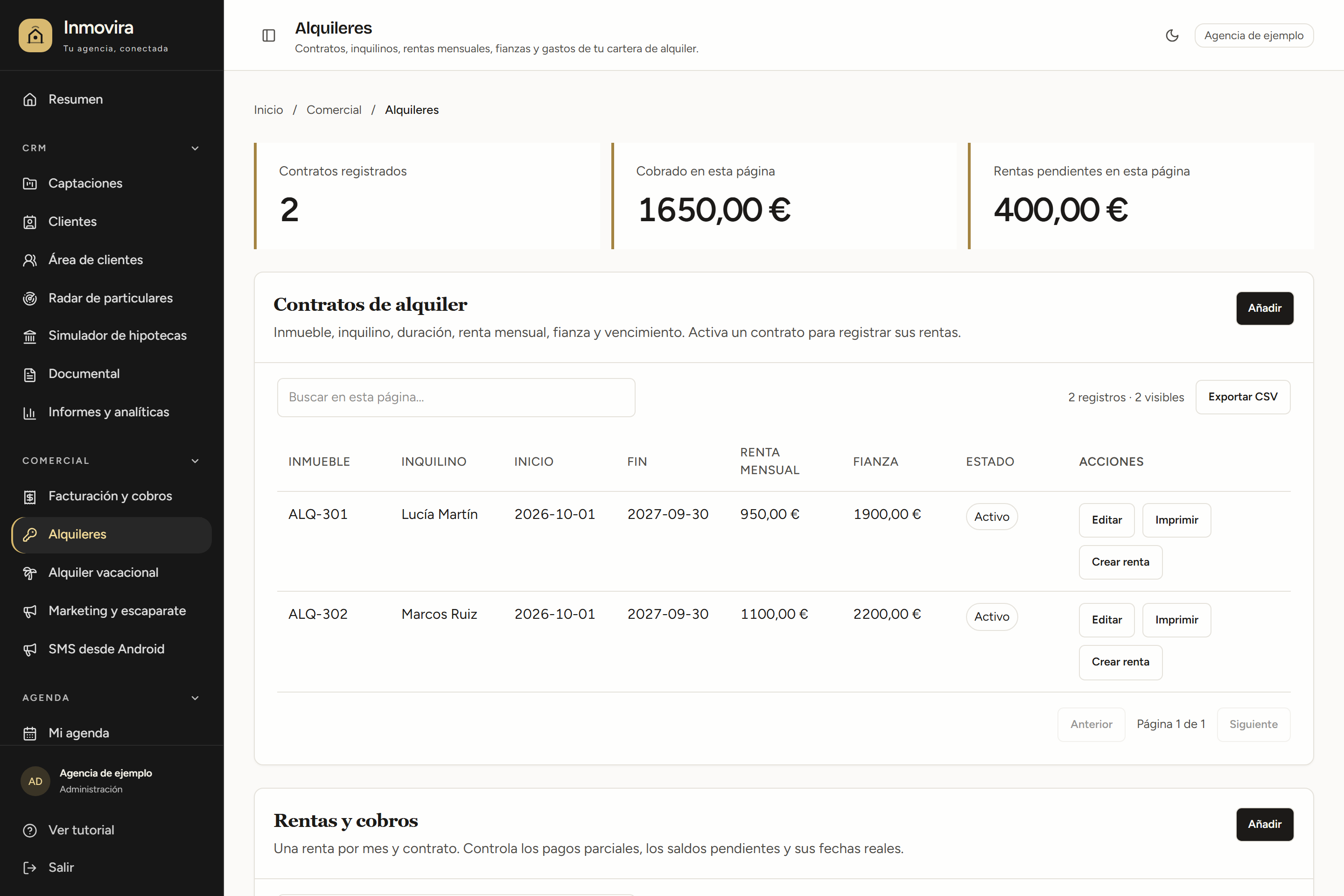Viewport: 1344px width, 896px height.
Task: Click the Área de clientes users icon
Action: coord(30,260)
